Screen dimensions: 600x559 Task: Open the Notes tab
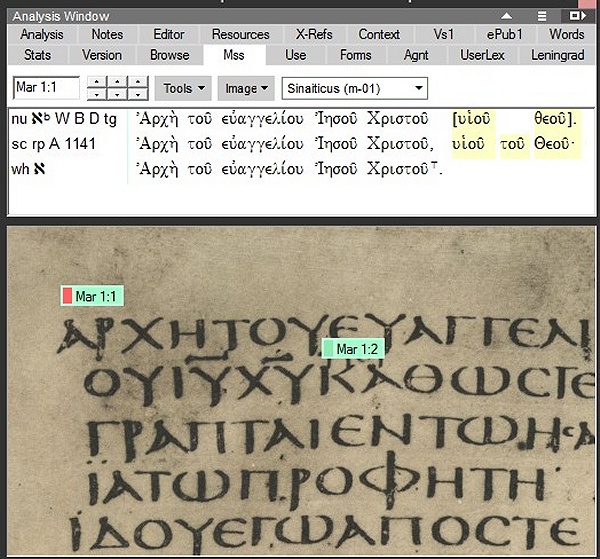click(x=108, y=34)
